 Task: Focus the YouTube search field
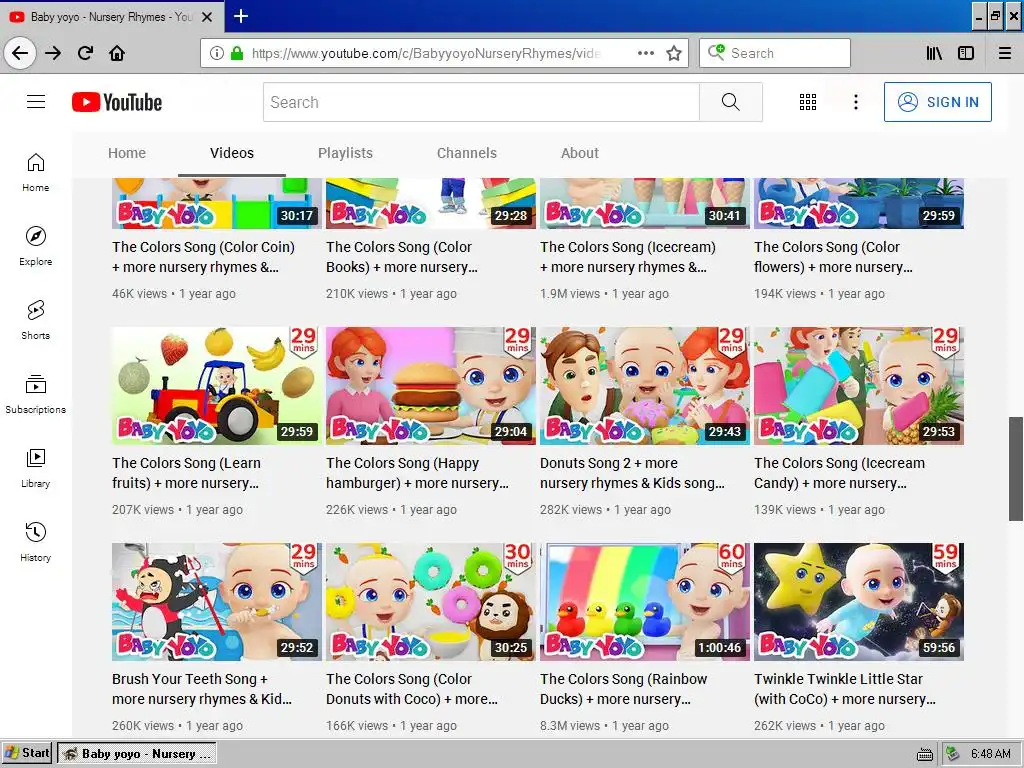click(x=481, y=102)
